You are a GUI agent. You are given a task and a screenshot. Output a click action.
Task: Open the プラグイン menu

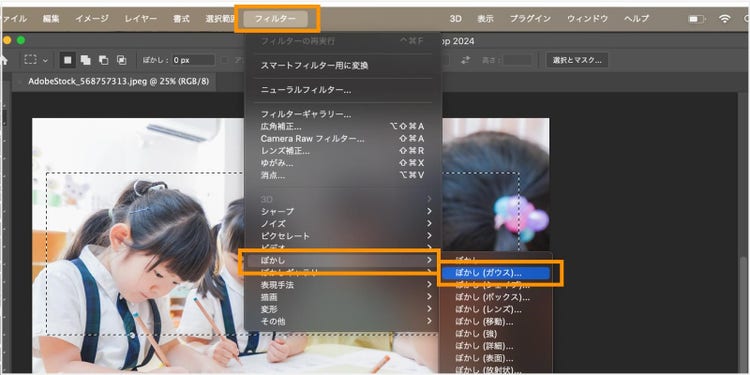coord(530,19)
